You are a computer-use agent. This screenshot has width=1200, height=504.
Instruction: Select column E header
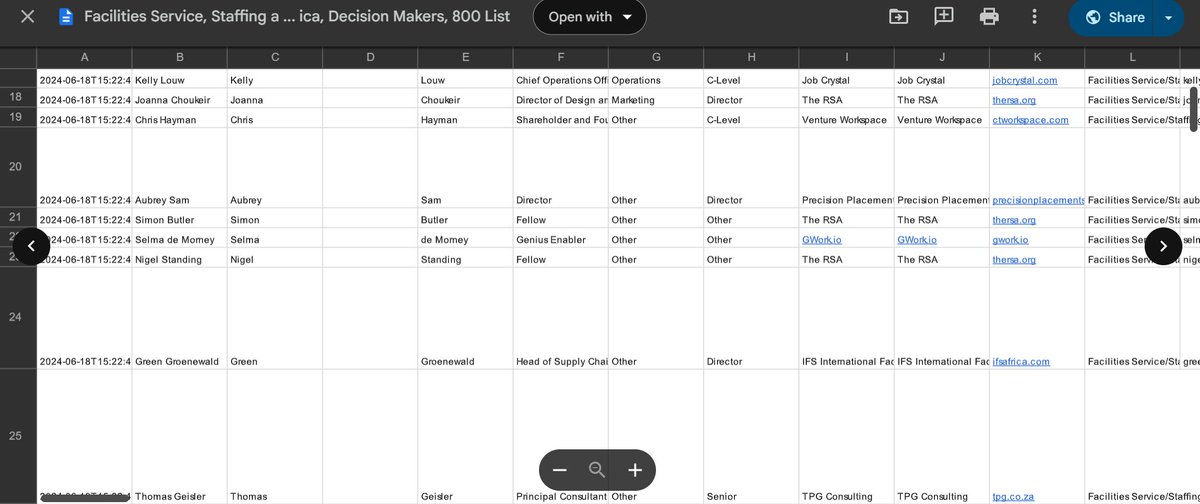pyautogui.click(x=465, y=57)
